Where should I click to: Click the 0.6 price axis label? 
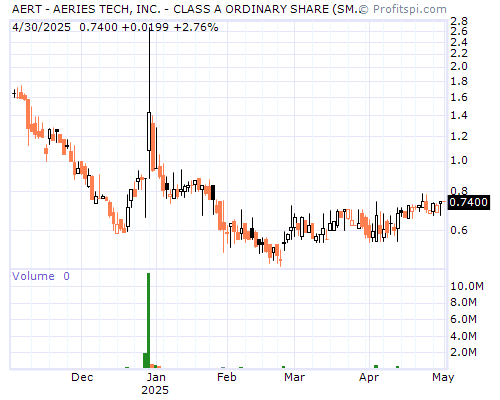tap(459, 230)
